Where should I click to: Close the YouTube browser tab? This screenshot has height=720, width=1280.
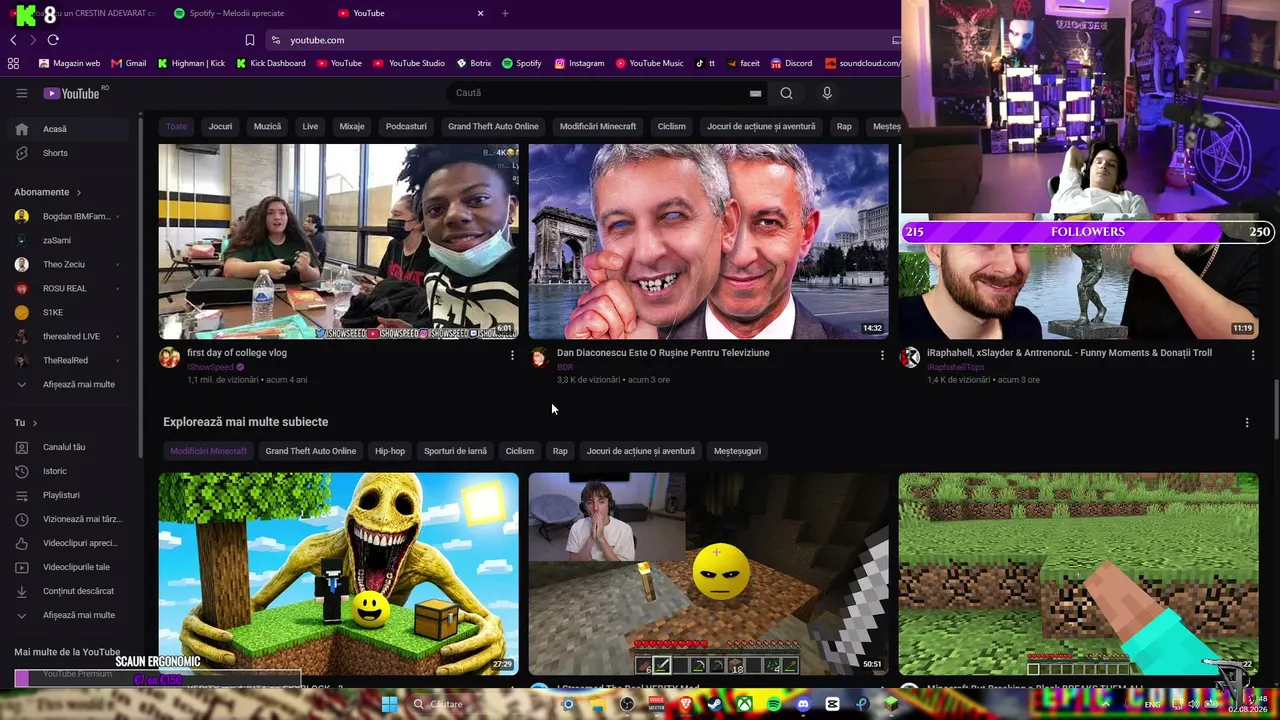480,13
